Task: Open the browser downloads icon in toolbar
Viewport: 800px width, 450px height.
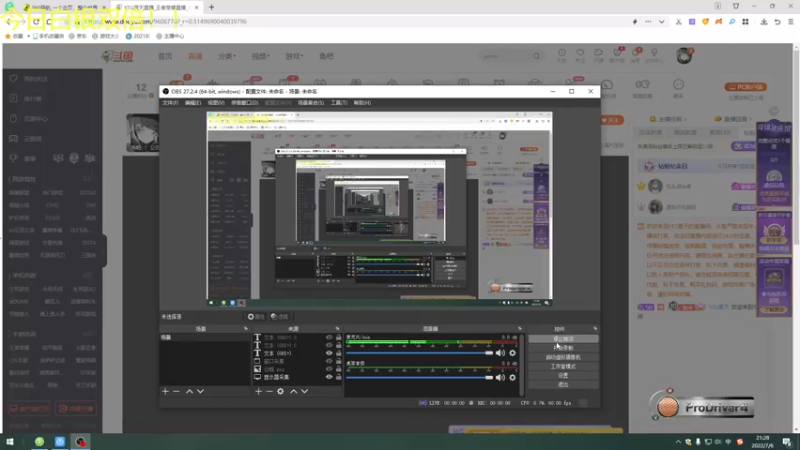Action: coord(764,22)
